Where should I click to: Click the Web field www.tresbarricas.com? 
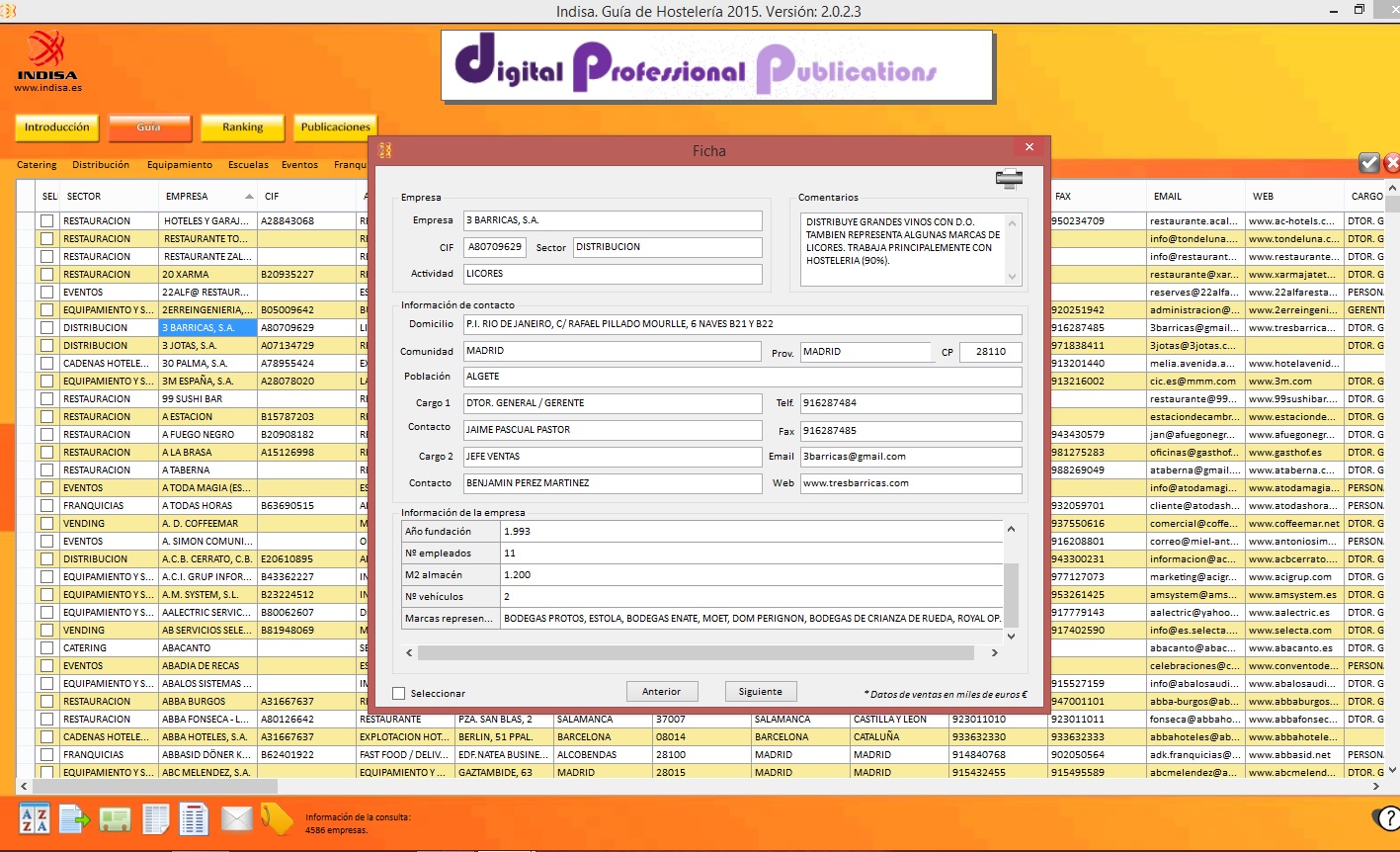[911, 483]
